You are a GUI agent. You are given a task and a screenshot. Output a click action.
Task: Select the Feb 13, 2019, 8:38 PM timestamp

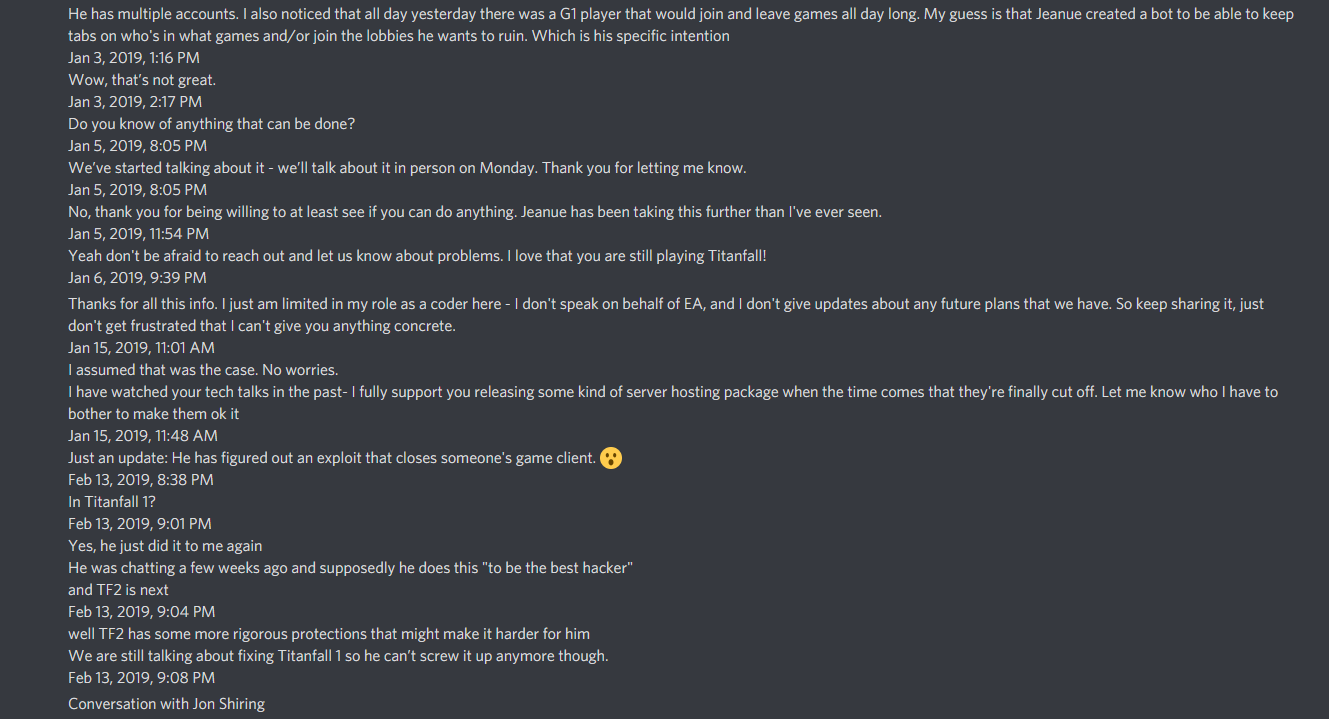[x=141, y=480]
